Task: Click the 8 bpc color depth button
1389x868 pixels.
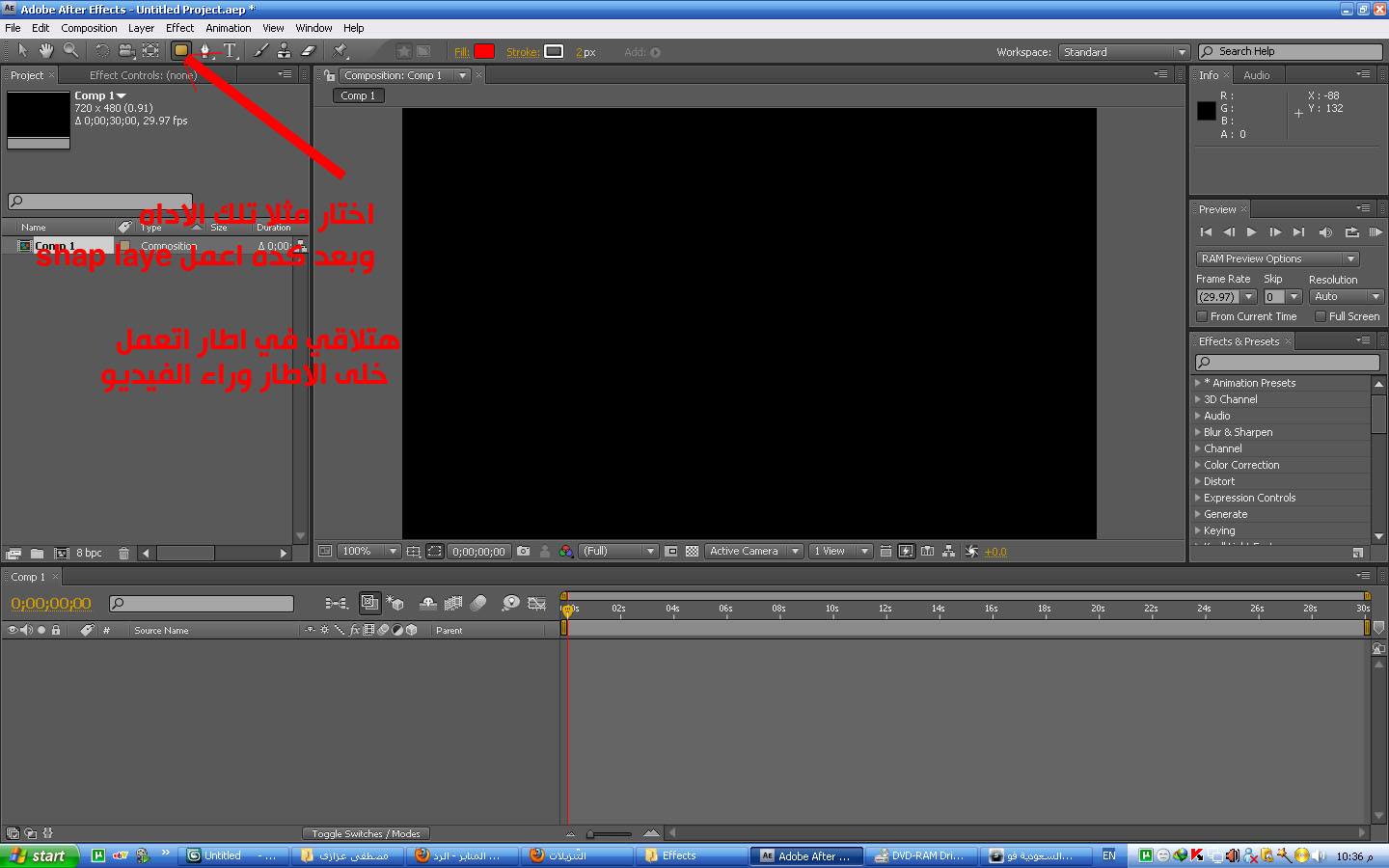Action: pyautogui.click(x=89, y=554)
